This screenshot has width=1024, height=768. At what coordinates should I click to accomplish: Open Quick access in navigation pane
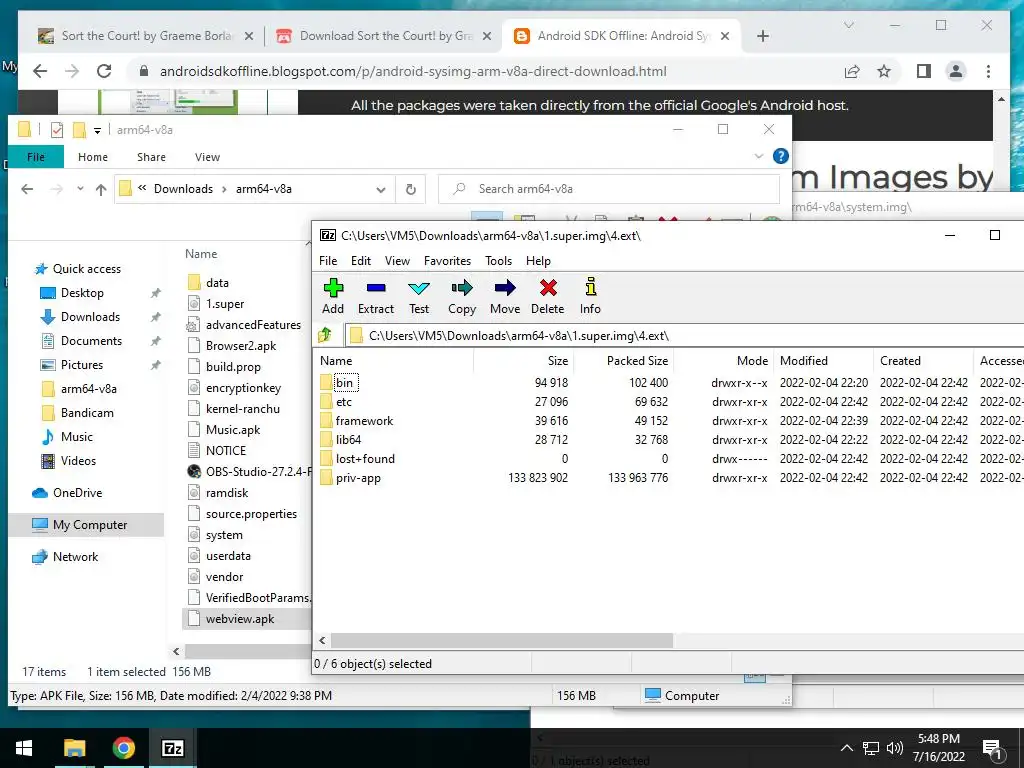click(x=87, y=268)
